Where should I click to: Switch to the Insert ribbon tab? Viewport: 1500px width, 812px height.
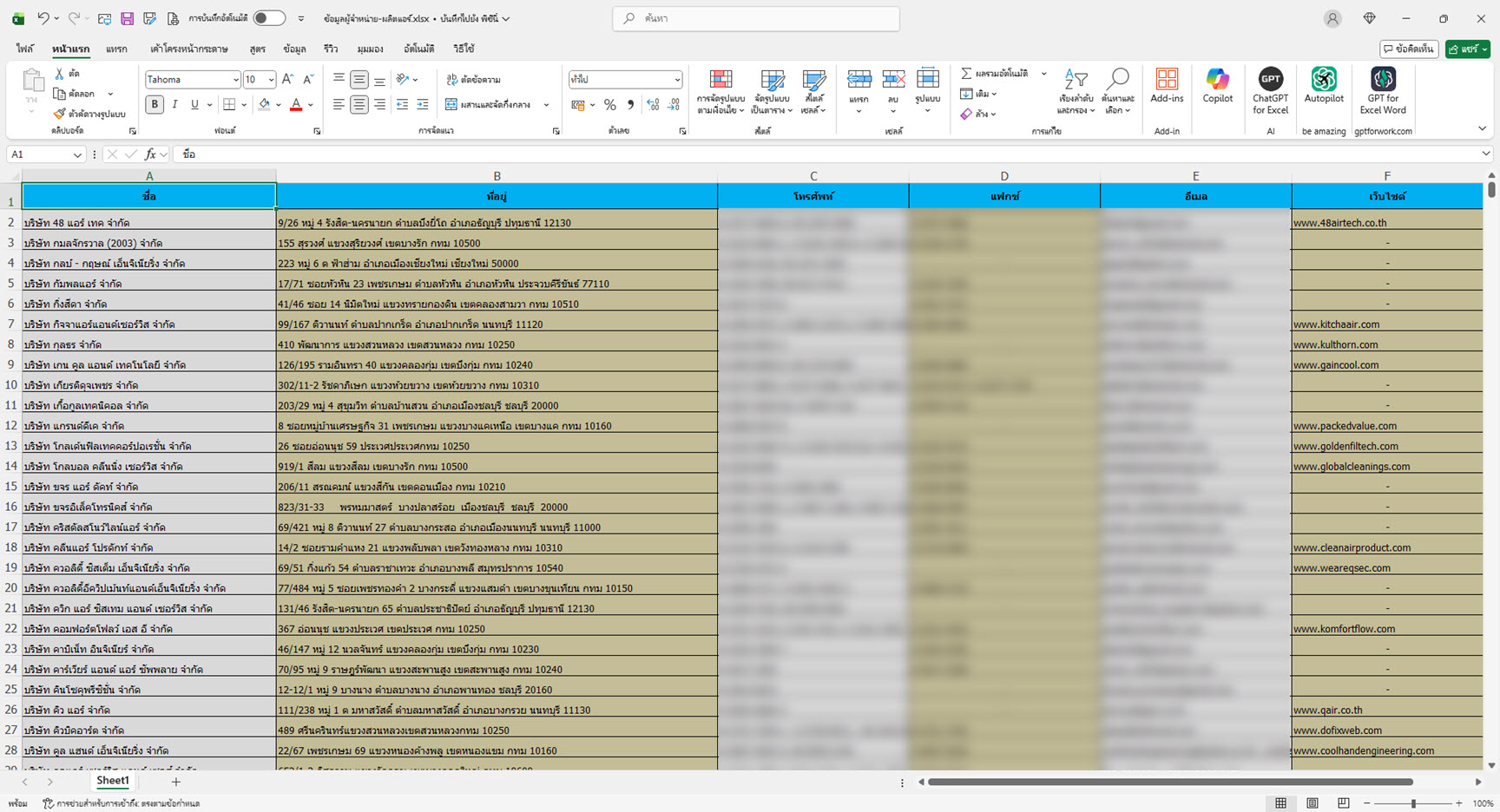pos(116,49)
